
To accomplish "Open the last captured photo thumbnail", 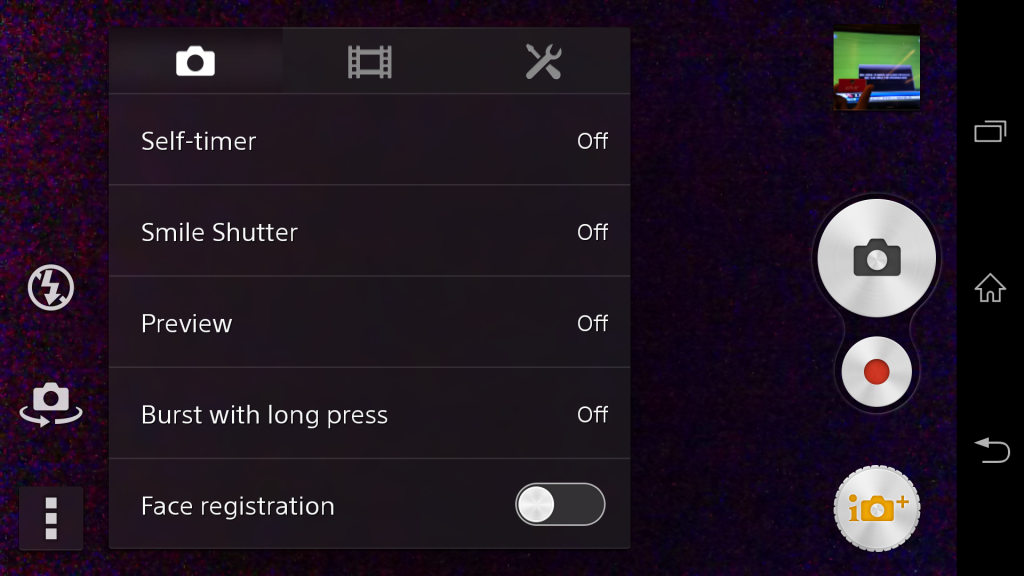I will coord(876,69).
